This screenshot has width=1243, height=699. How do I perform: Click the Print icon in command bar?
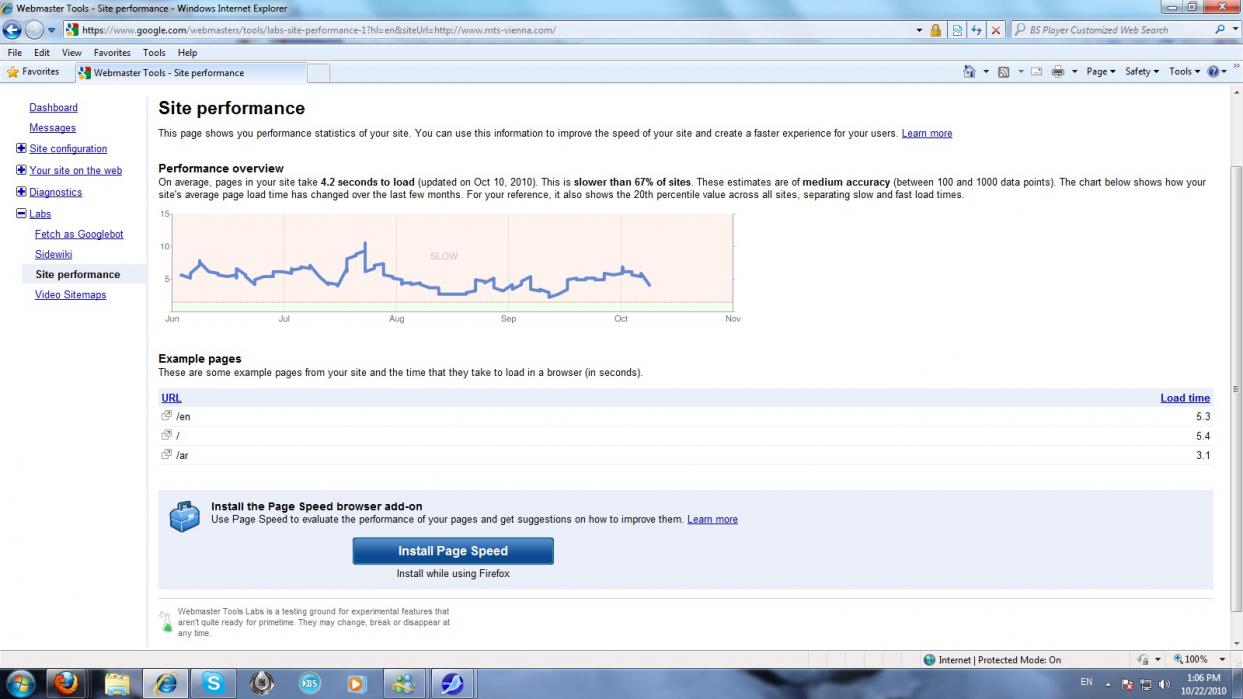click(x=1058, y=72)
